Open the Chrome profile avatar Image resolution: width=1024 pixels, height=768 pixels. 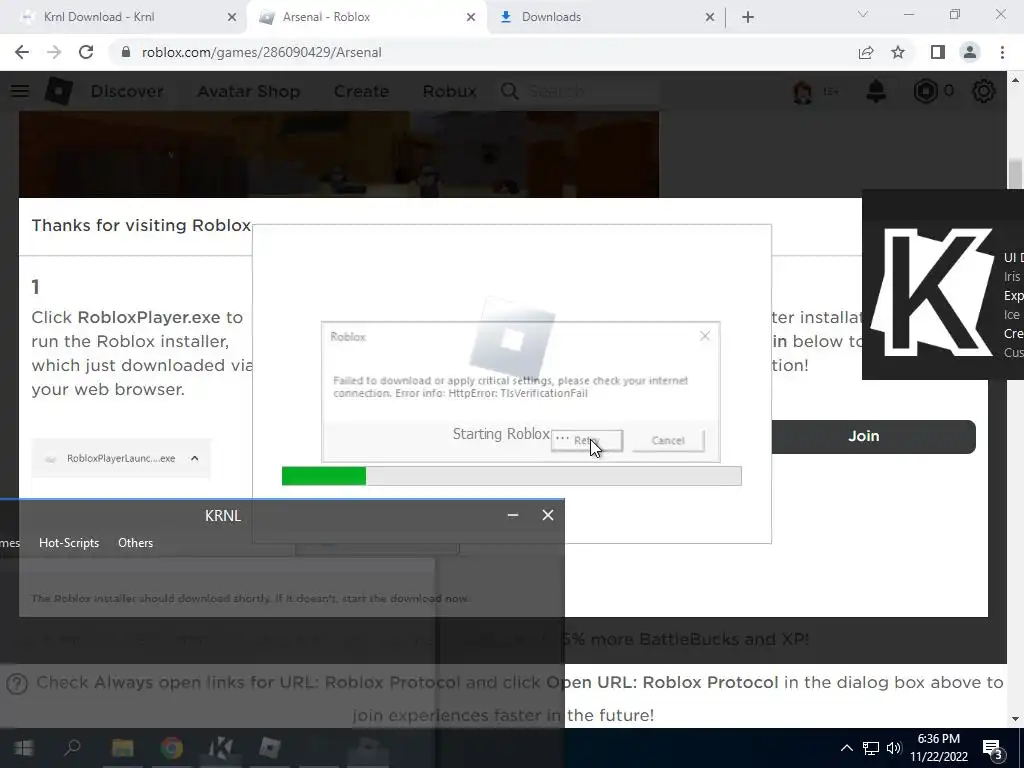[970, 52]
